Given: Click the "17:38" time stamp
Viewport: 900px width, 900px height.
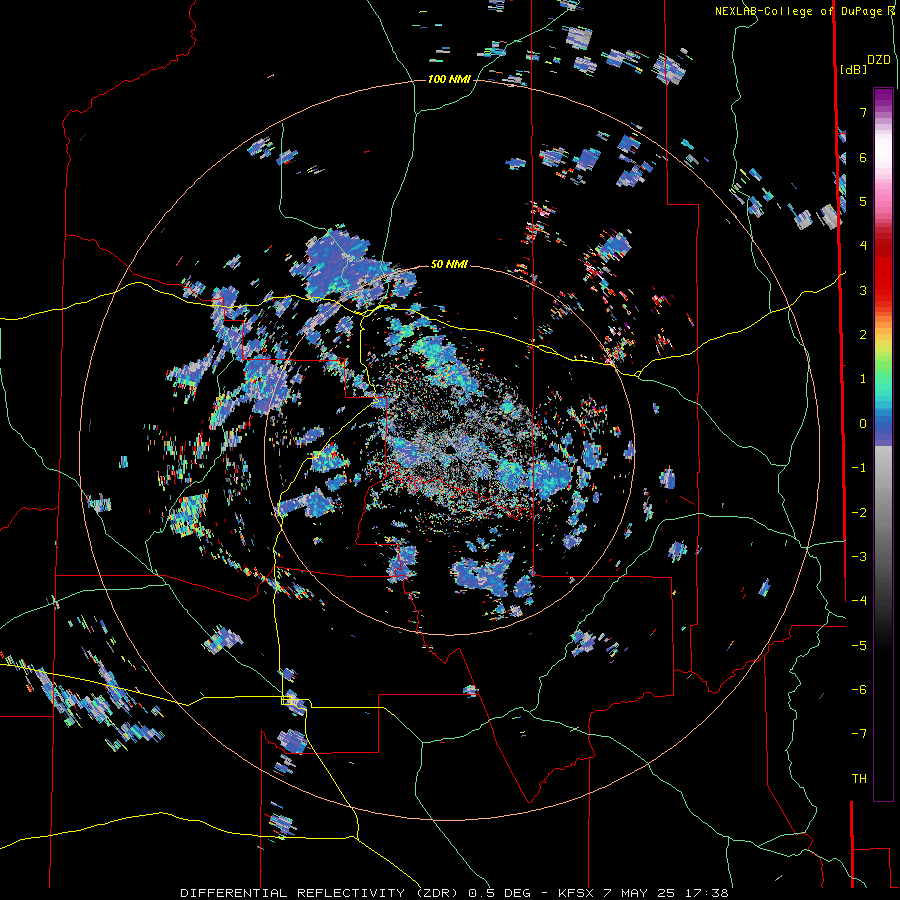Looking at the screenshot, I should pos(709,893).
